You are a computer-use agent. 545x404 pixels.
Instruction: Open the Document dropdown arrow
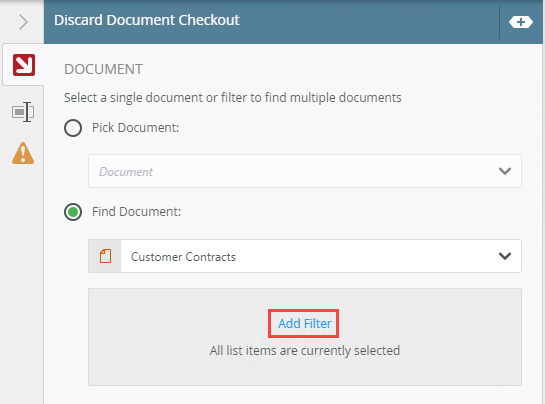[505, 171]
